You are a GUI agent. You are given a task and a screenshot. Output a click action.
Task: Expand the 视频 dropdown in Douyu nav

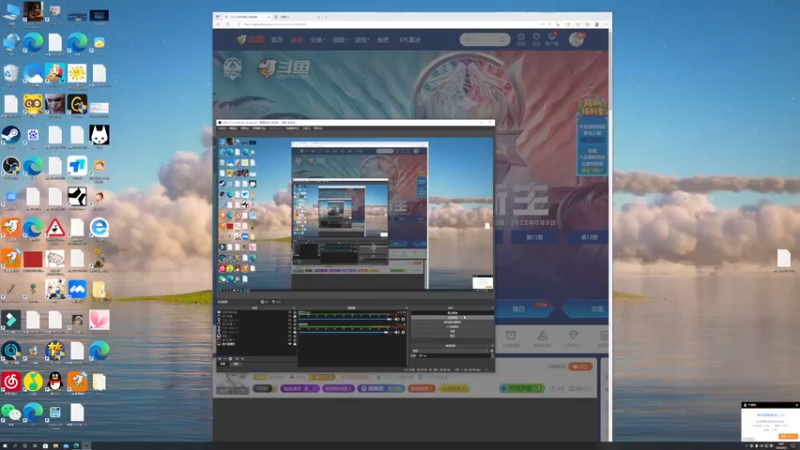coord(339,40)
